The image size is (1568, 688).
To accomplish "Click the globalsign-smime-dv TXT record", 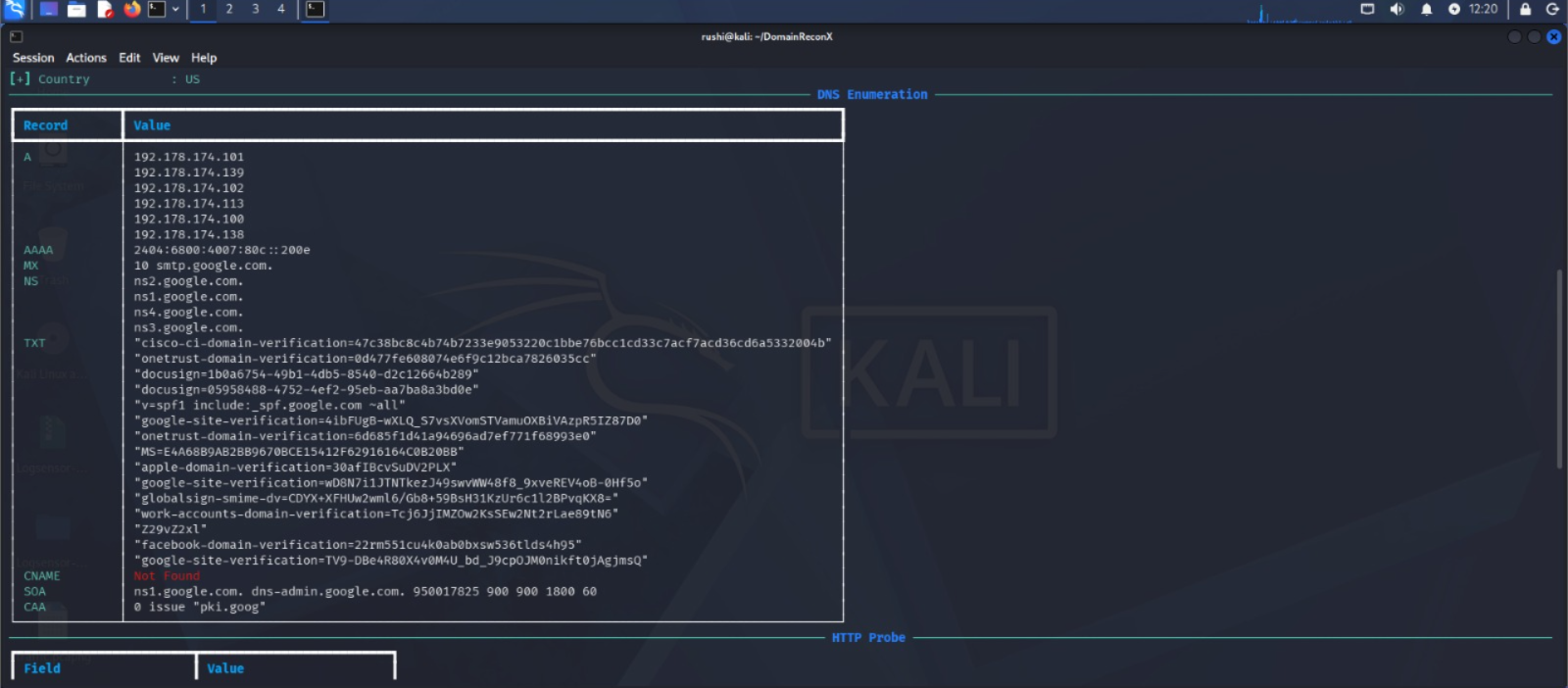I will click(x=376, y=499).
